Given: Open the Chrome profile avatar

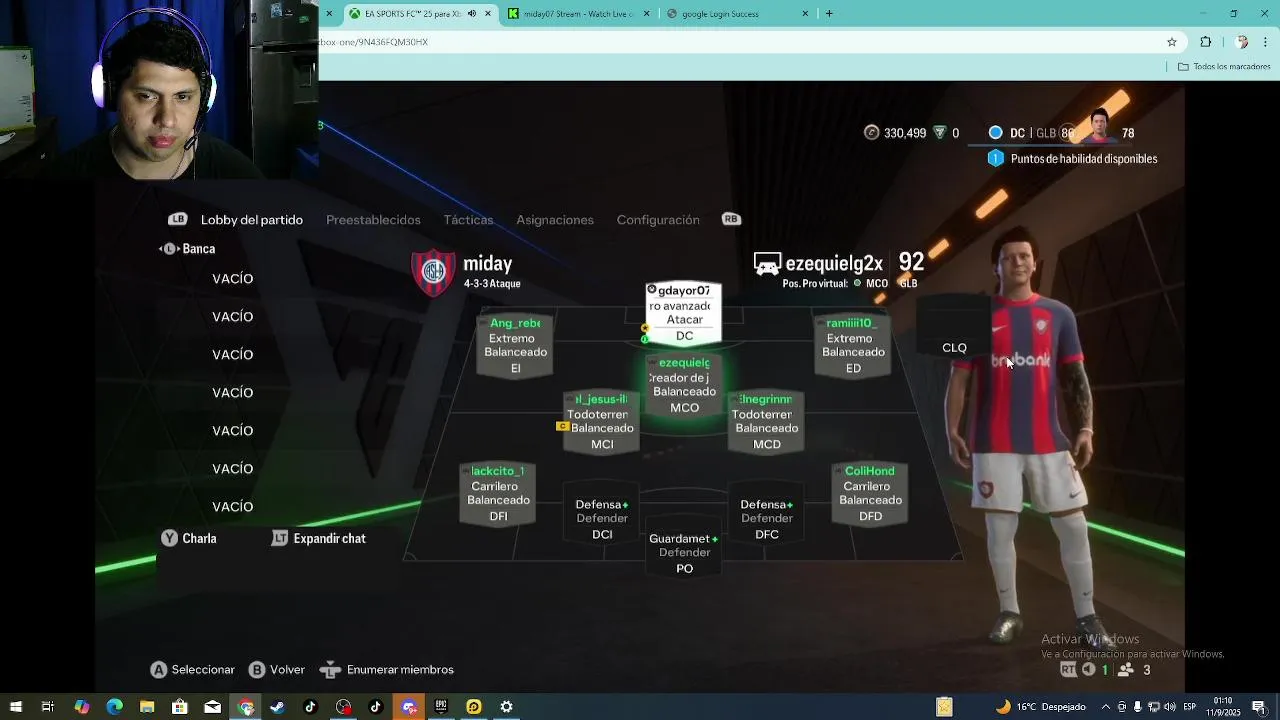Looking at the screenshot, I should (1242, 42).
